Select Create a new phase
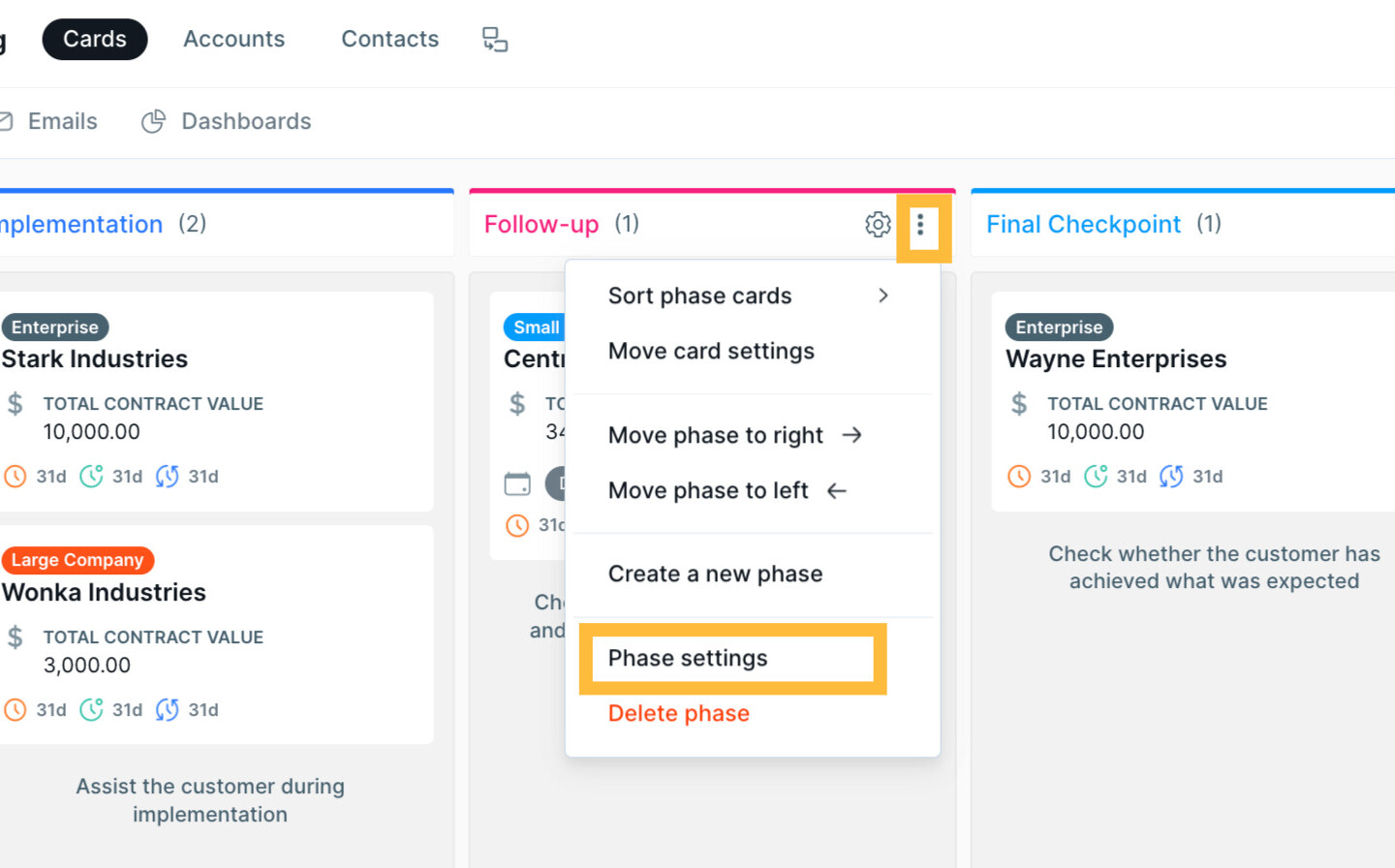The width and height of the screenshot is (1395, 868). (715, 573)
